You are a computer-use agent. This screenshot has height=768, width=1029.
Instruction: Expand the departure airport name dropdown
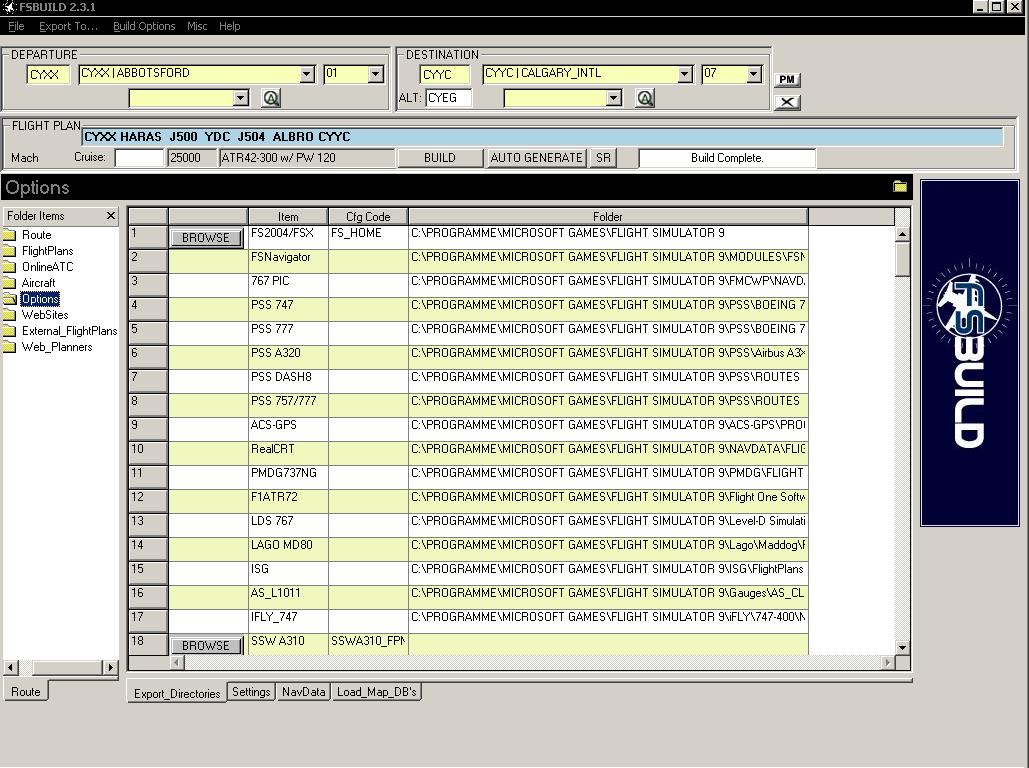click(x=306, y=74)
